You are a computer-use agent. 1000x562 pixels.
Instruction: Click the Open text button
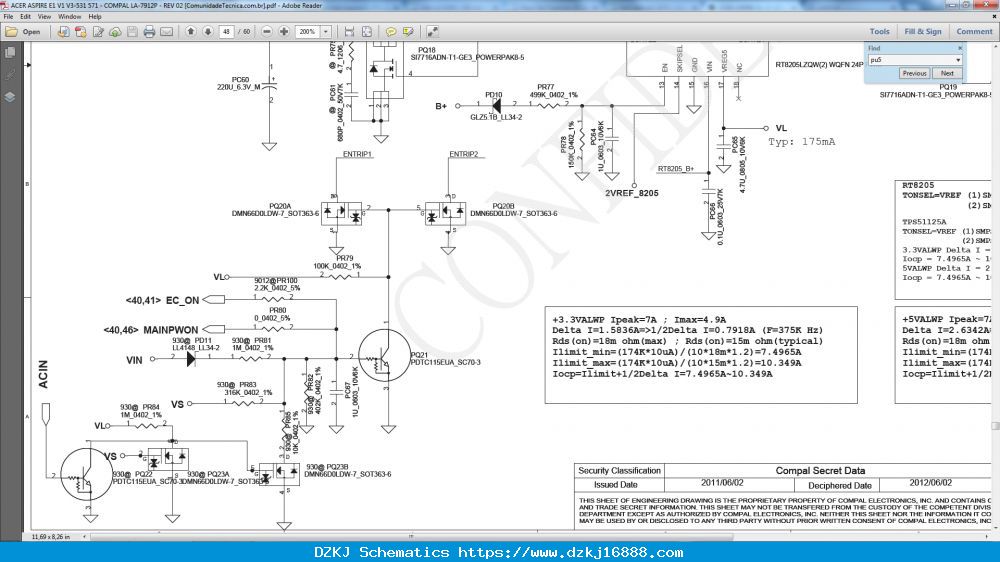pyautogui.click(x=31, y=31)
